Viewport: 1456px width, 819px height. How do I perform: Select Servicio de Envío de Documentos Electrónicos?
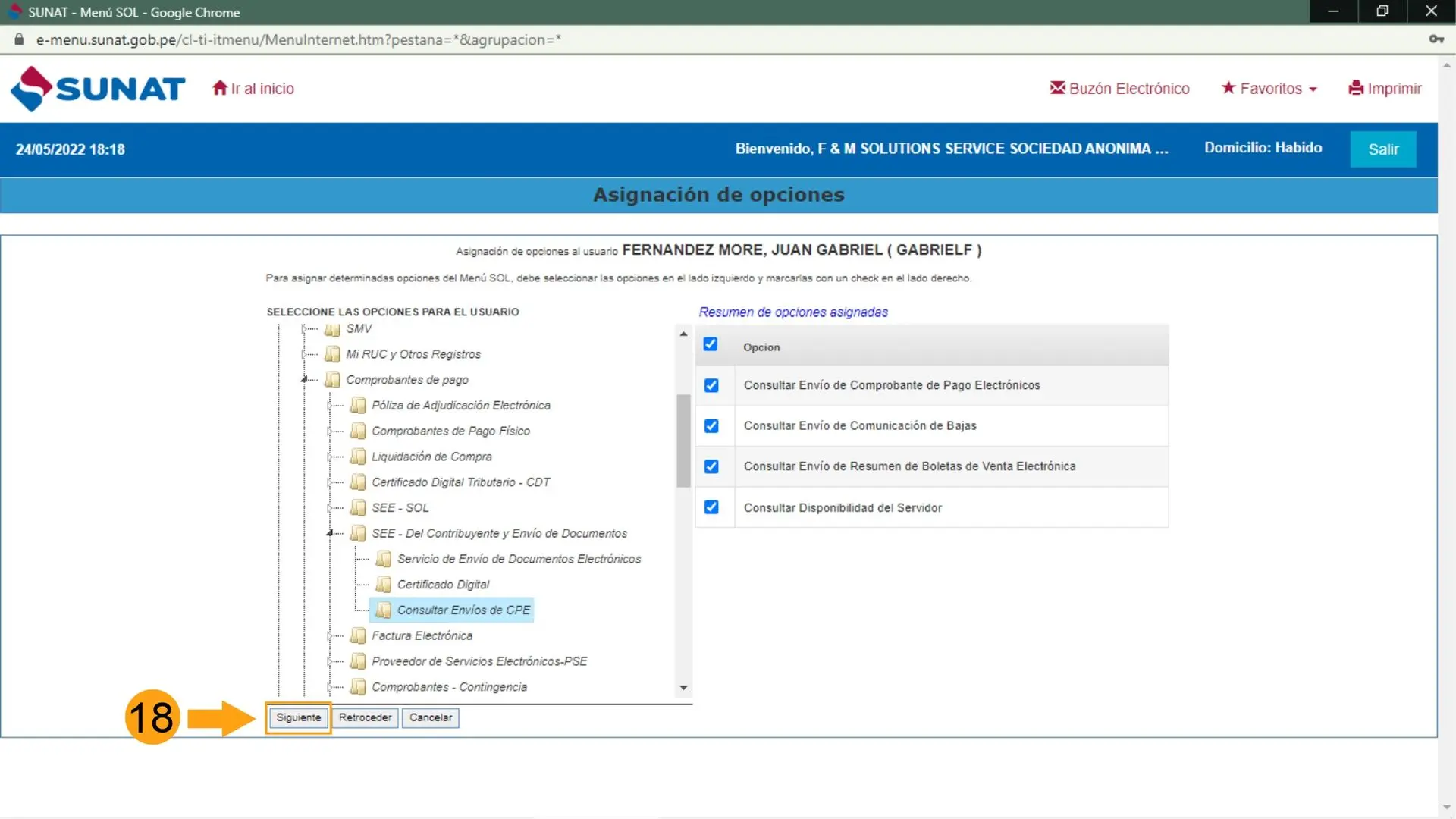point(519,559)
